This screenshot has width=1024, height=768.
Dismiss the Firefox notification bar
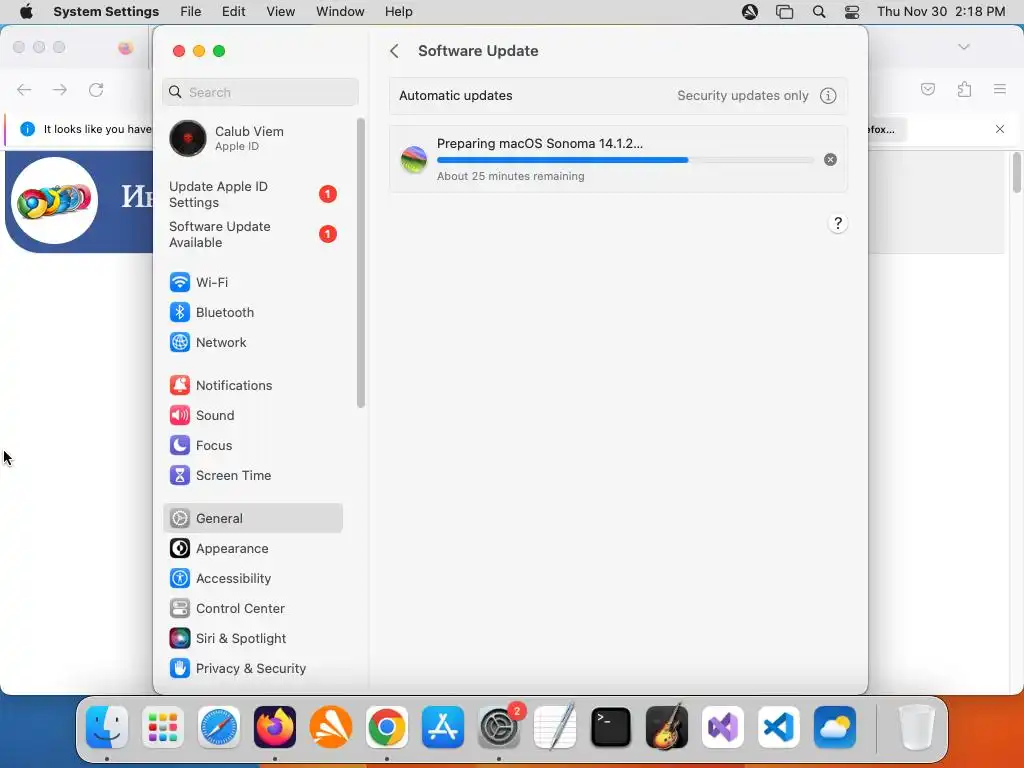click(1000, 129)
